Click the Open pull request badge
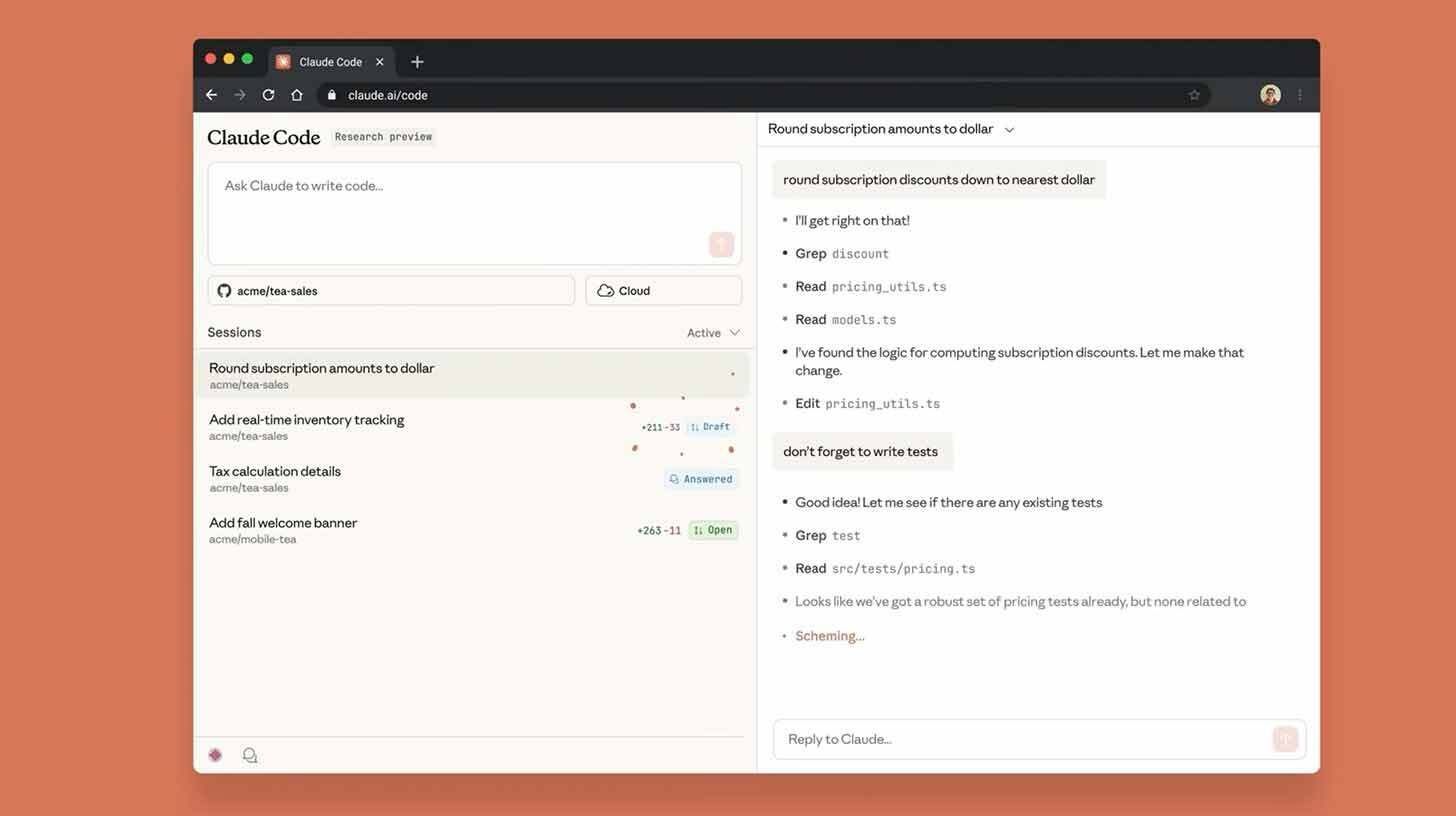The width and height of the screenshot is (1456, 816). coord(713,530)
